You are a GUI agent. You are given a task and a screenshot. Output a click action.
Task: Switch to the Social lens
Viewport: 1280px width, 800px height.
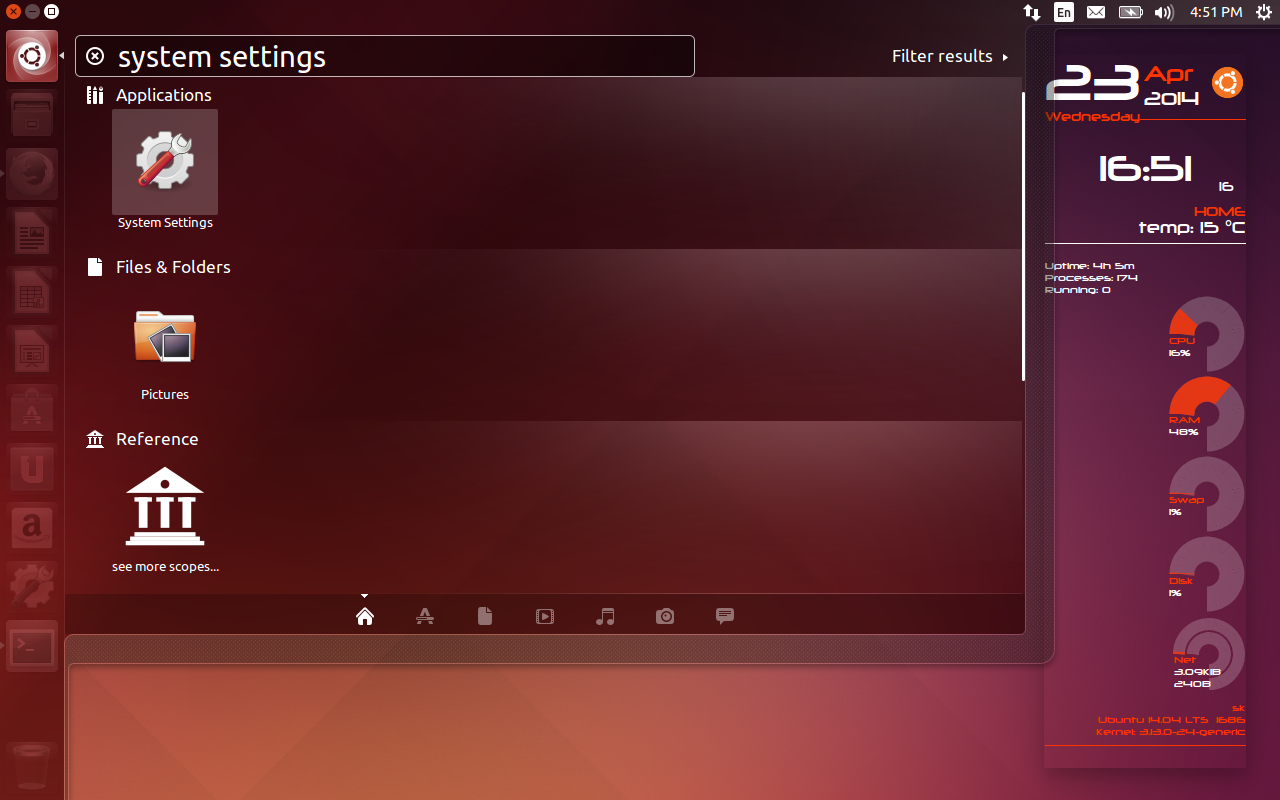(x=725, y=616)
